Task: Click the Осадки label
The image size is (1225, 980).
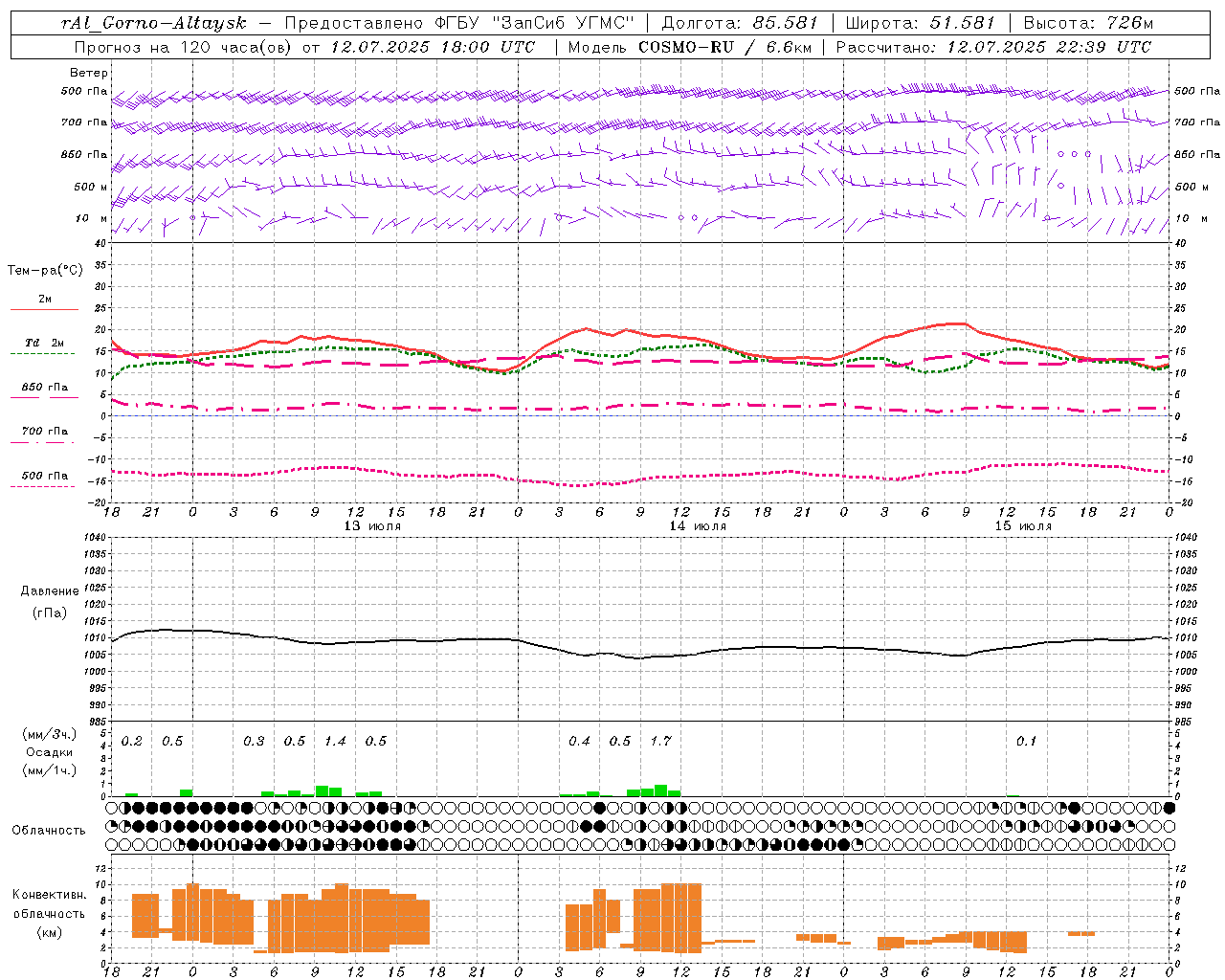Action: click(49, 752)
